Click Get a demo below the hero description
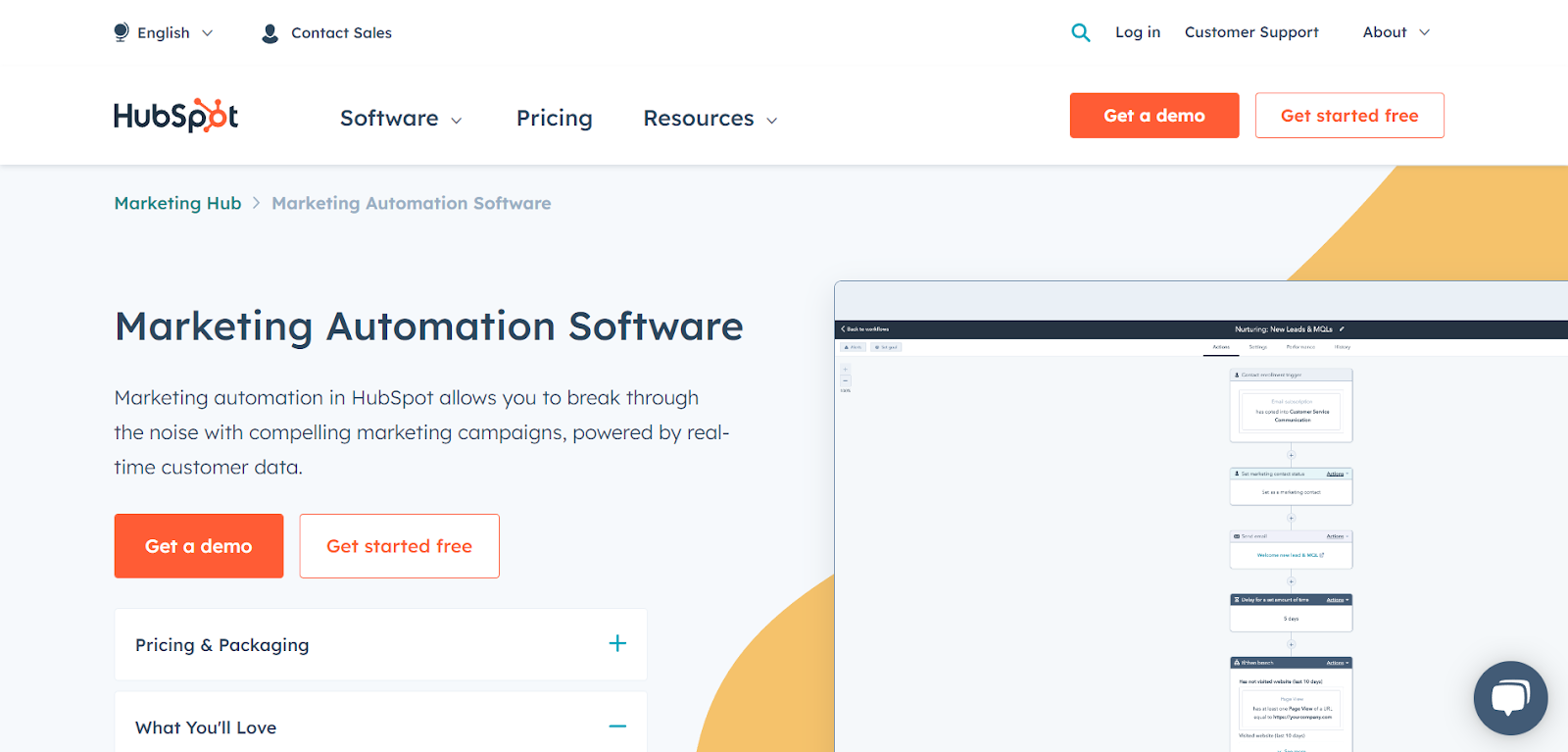This screenshot has height=752, width=1568. click(x=199, y=546)
